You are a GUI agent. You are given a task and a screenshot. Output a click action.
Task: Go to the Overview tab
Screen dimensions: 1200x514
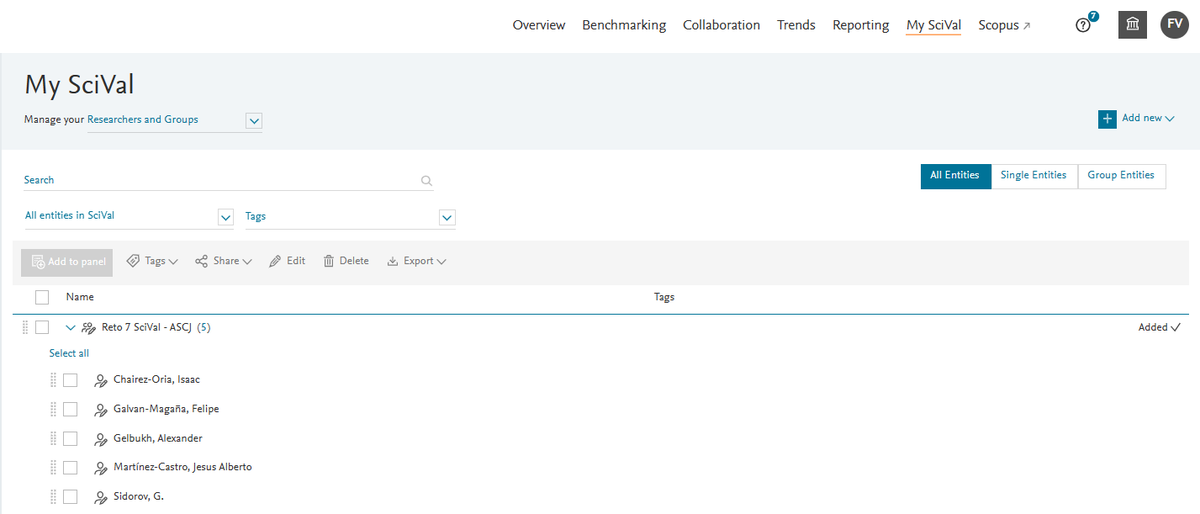539,25
